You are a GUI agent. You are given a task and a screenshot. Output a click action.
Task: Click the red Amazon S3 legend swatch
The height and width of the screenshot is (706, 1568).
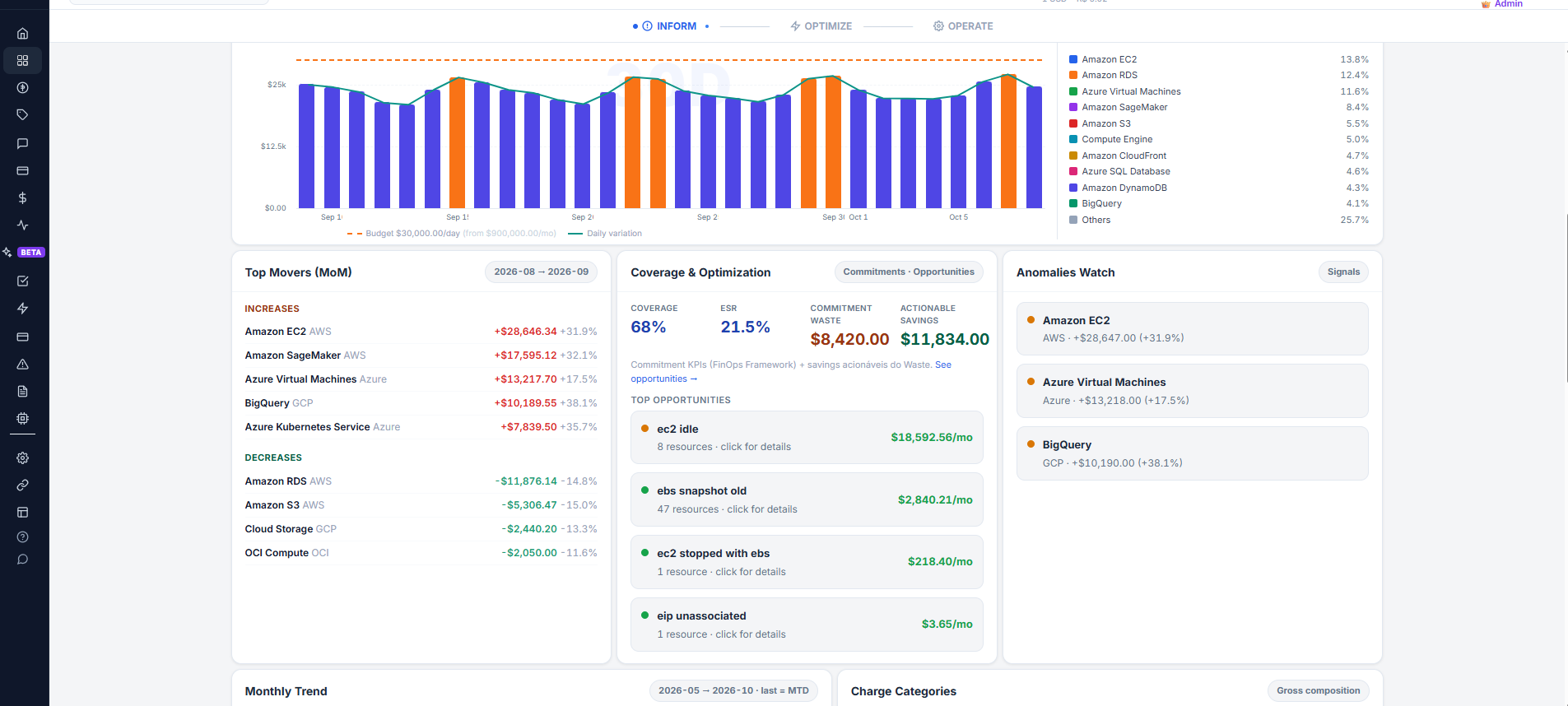click(x=1073, y=123)
